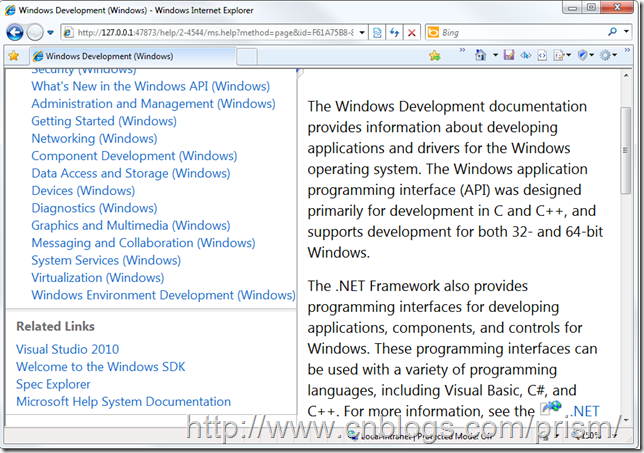Open What's New in the Windows API link
Viewport: 644px width, 453px height.
(150, 86)
